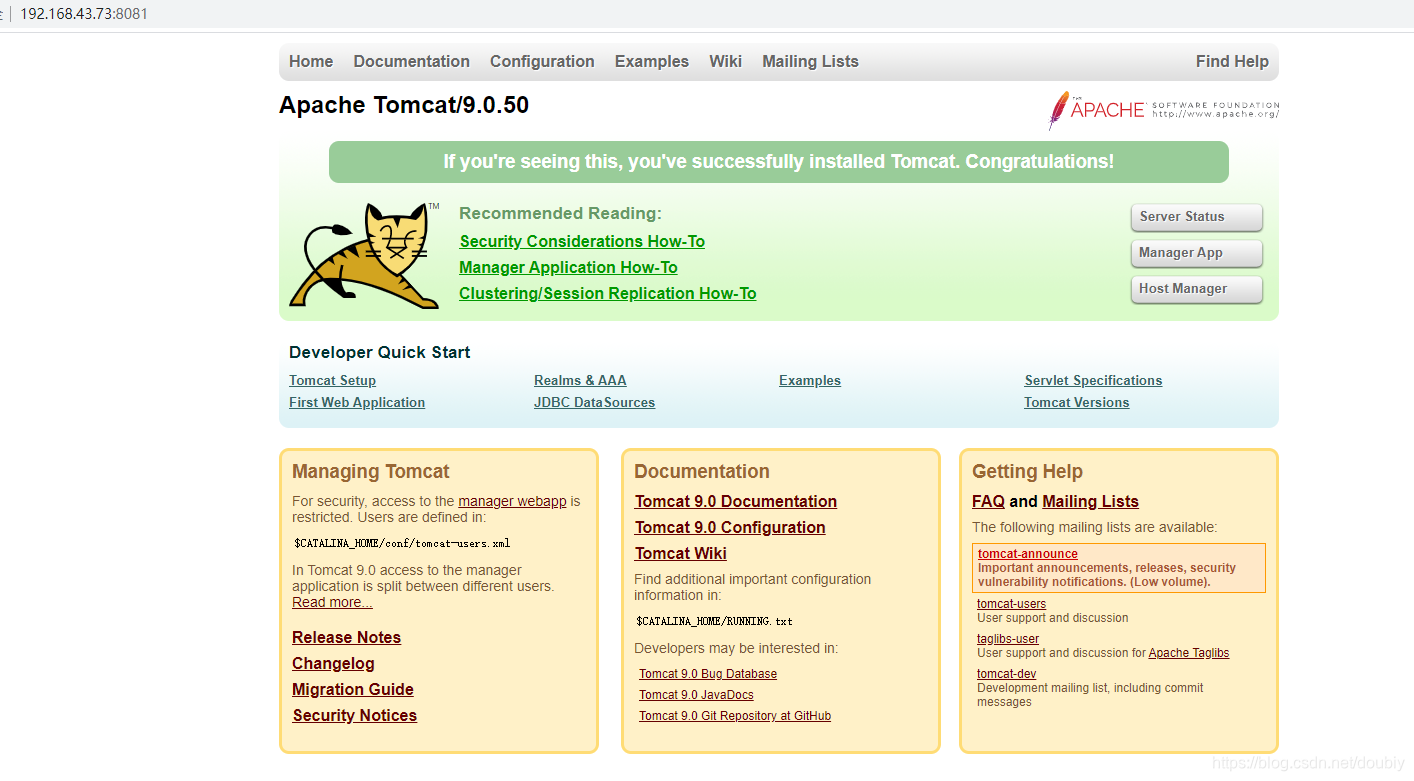
Task: Open Tomcat 9.0 JavaDocs link
Action: coord(696,695)
